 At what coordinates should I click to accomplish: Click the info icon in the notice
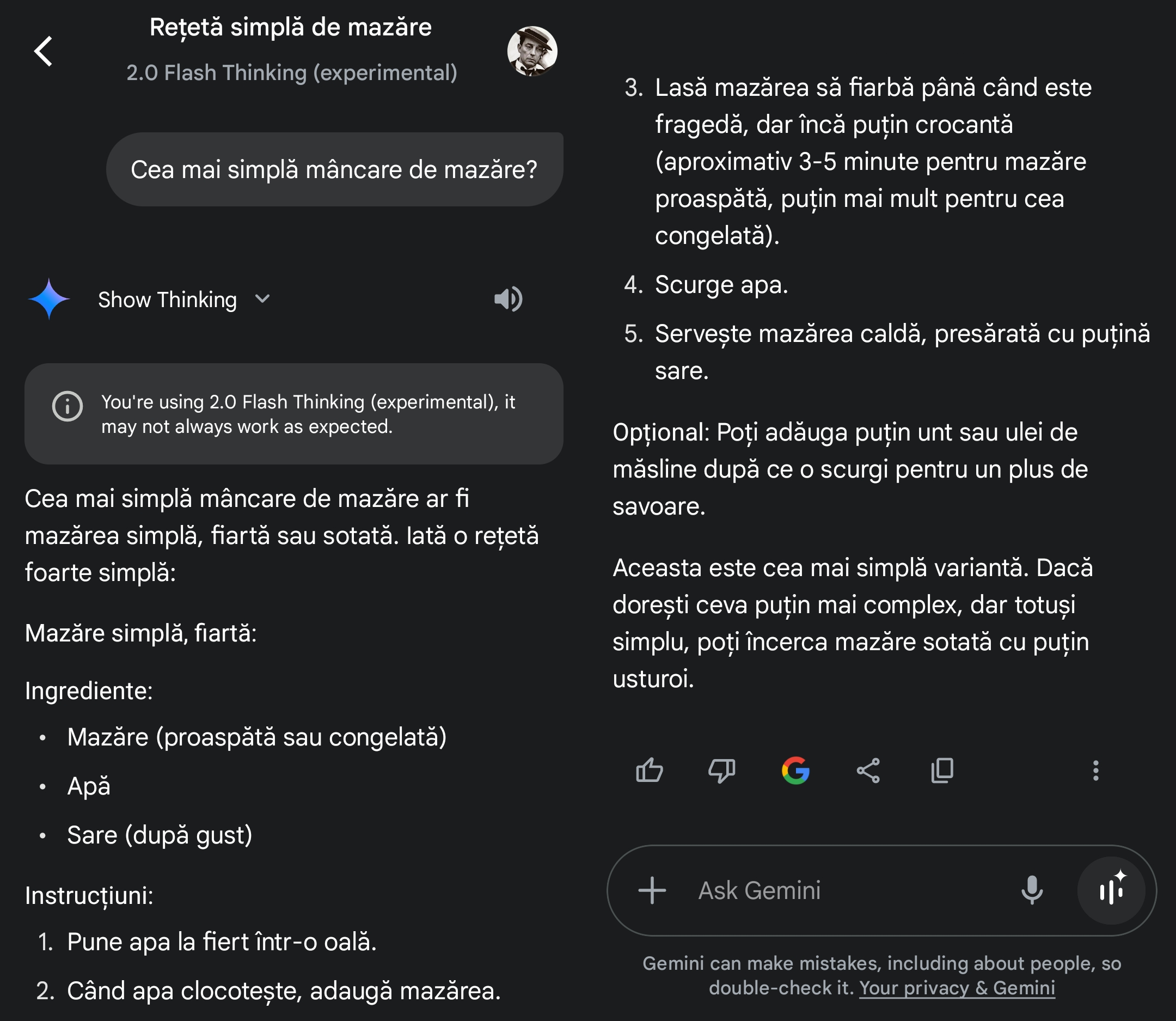click(67, 406)
